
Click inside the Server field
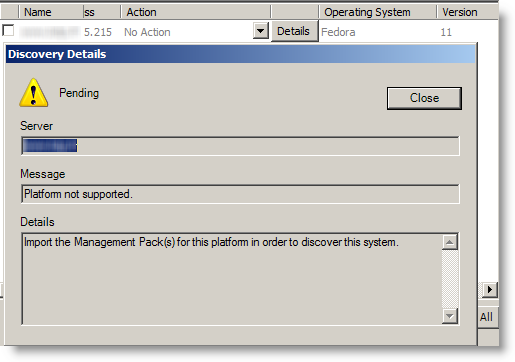[240, 146]
